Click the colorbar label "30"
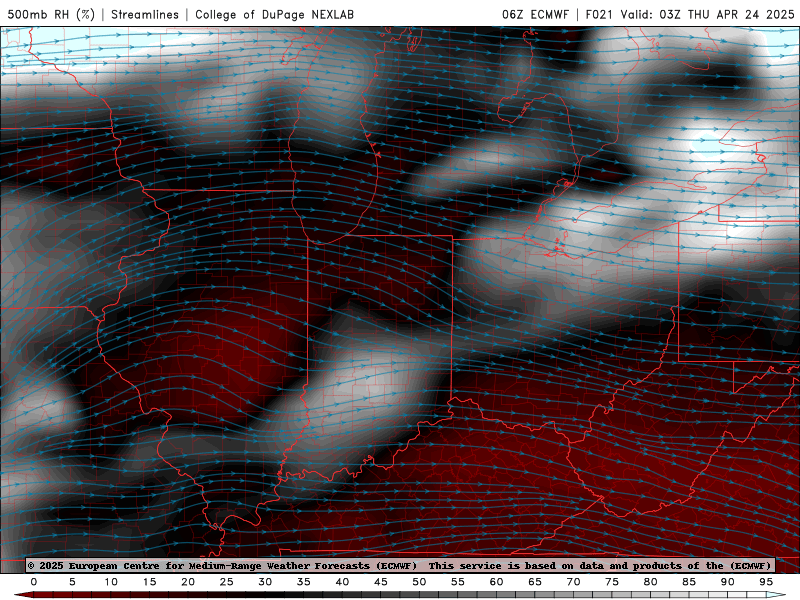800x600 pixels. (x=265, y=582)
